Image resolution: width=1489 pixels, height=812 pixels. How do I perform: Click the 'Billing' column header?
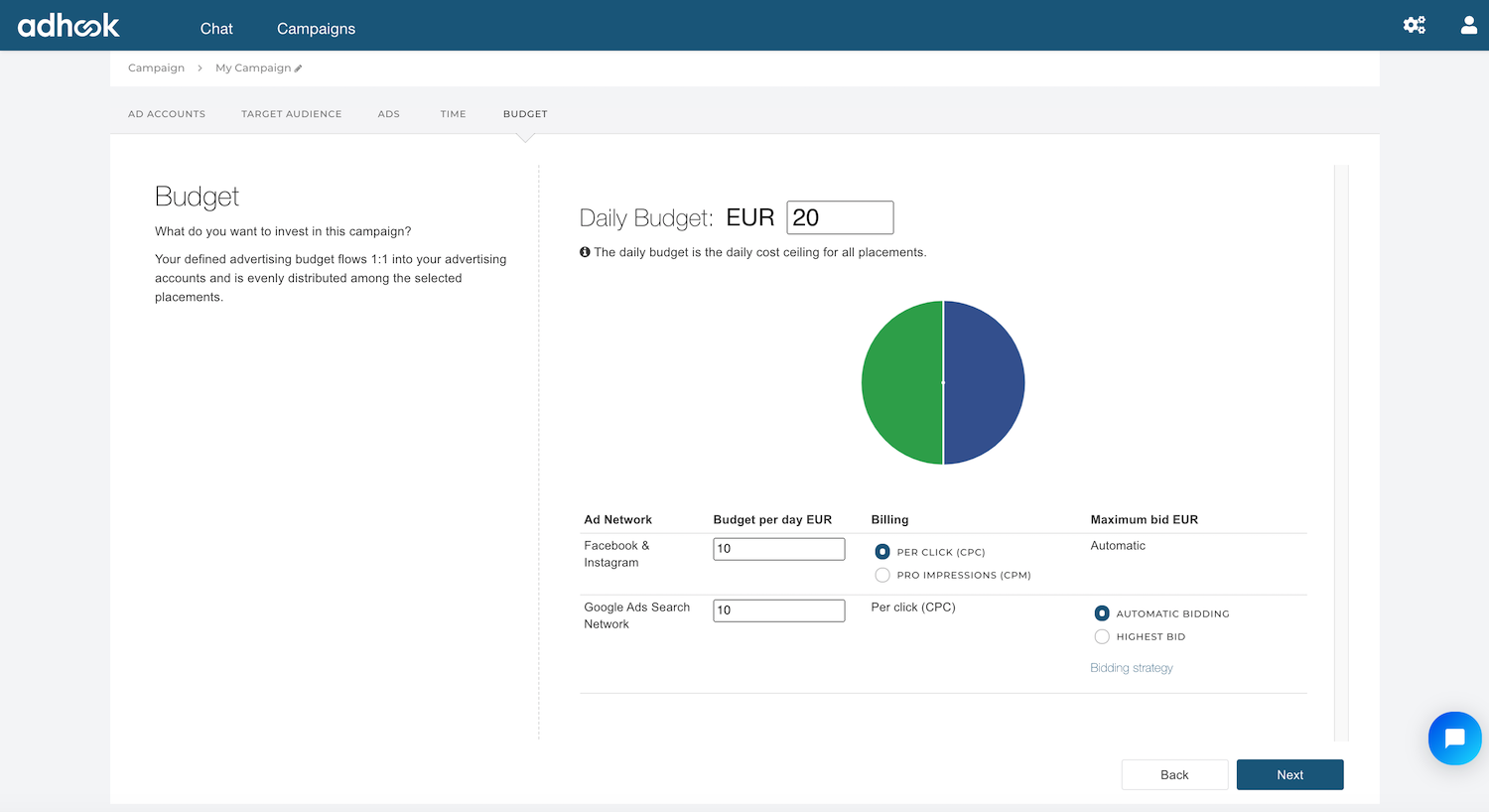pos(889,520)
